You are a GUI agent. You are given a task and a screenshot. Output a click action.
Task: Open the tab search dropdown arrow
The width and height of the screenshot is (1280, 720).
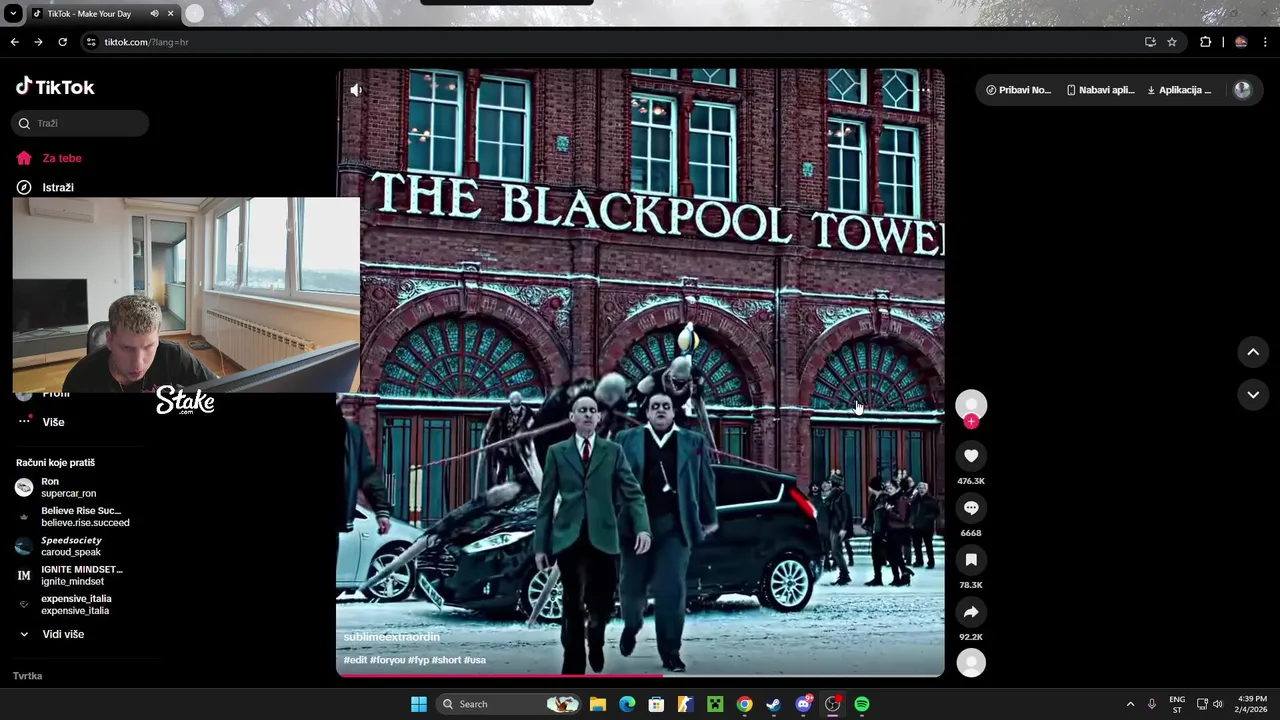pos(13,14)
